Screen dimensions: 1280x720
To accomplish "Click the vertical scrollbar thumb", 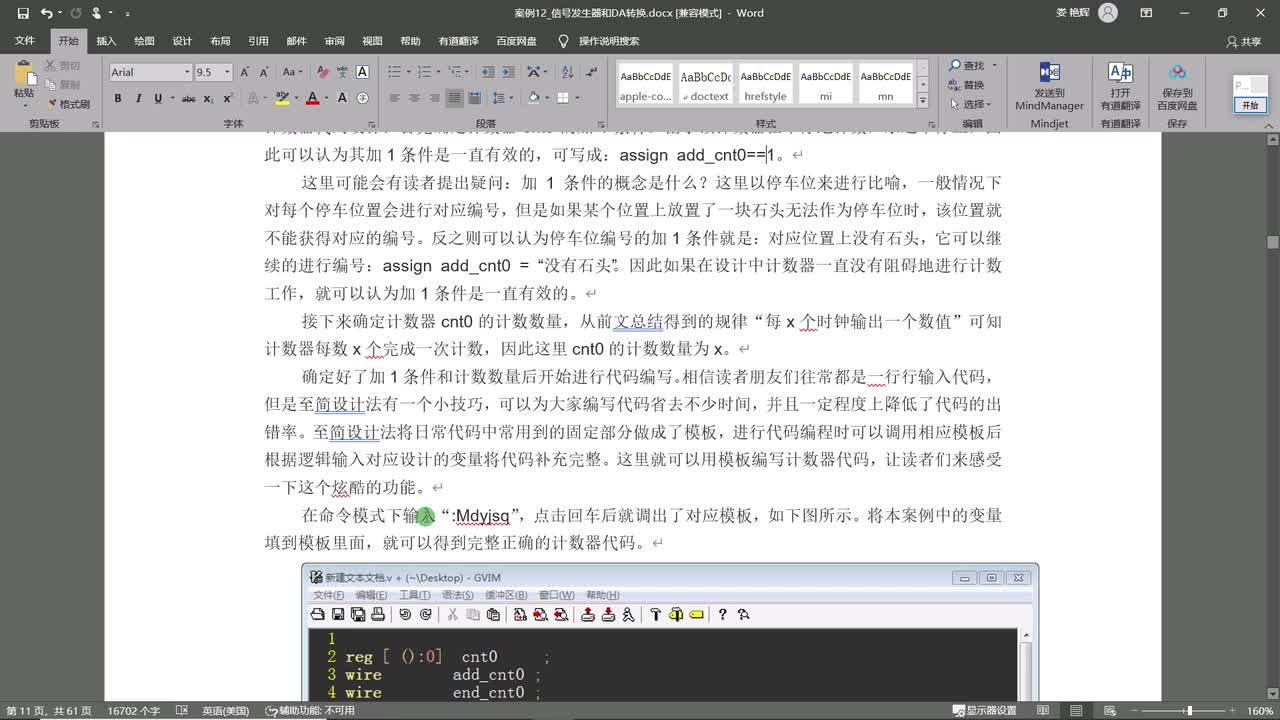I will coord(1273,242).
